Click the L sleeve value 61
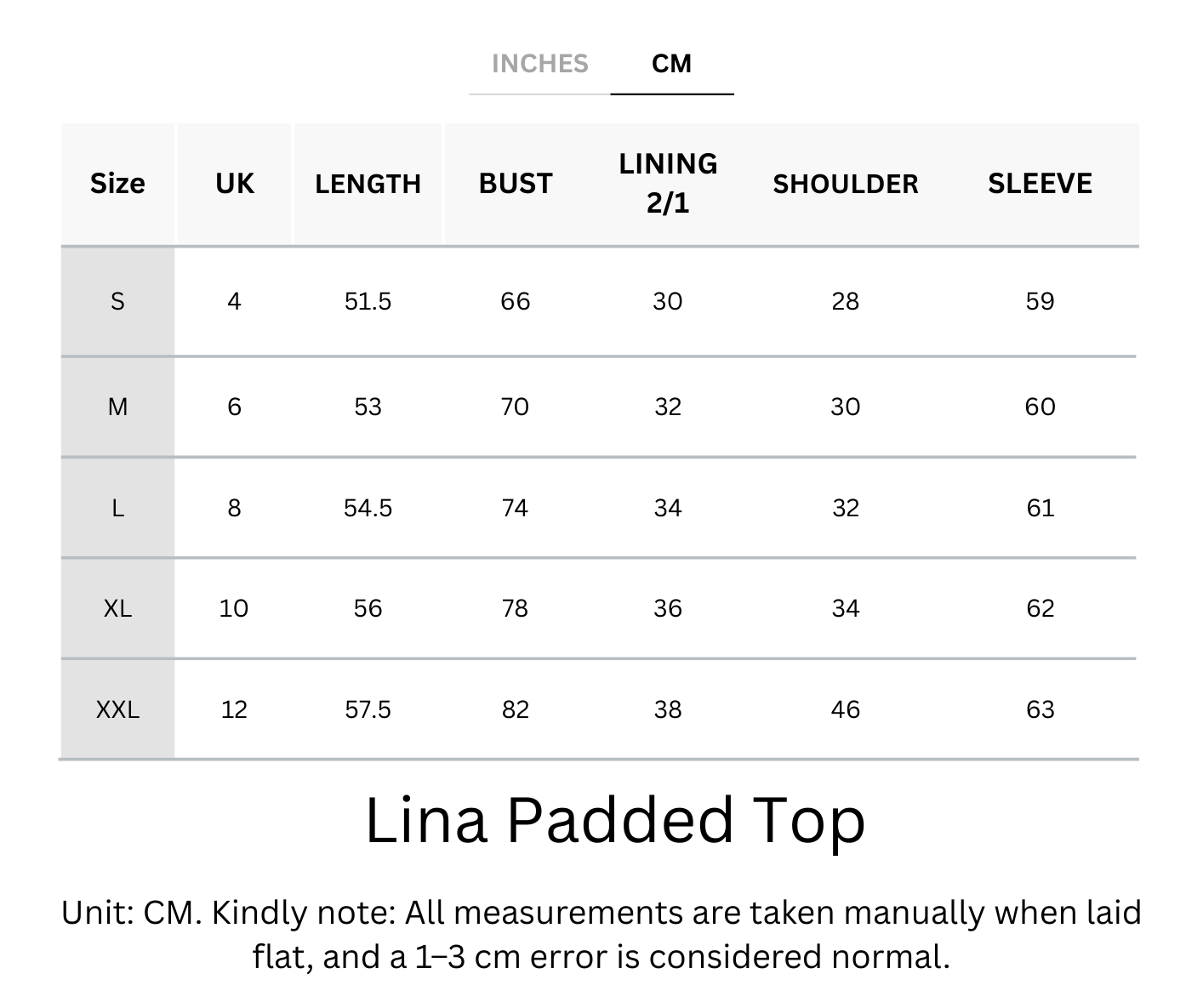 pyautogui.click(x=1040, y=508)
